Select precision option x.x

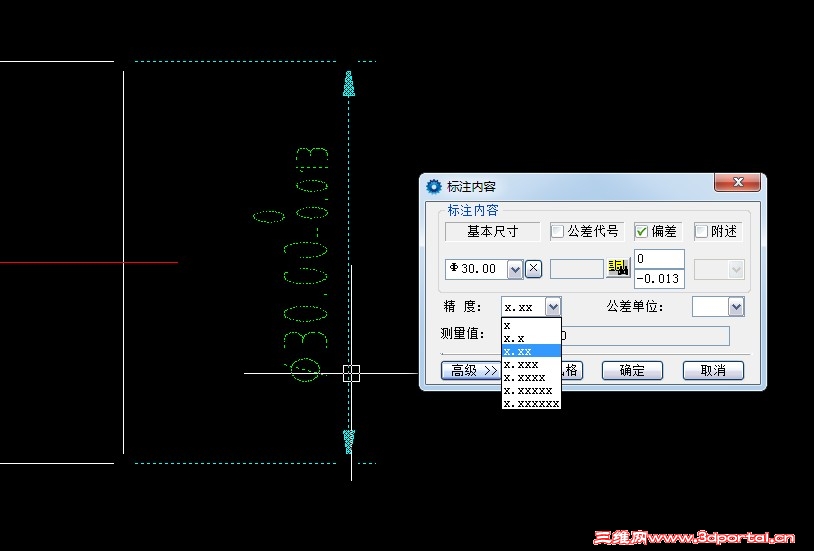(x=531, y=339)
